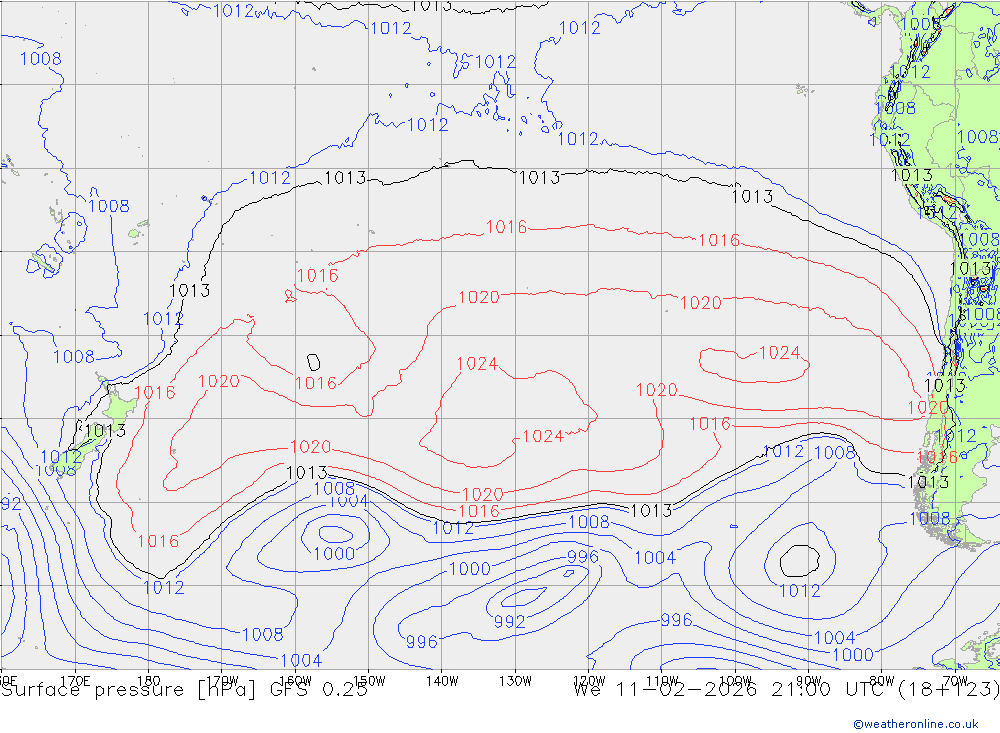The width and height of the screenshot is (1000, 733).
Task: Click the 'Surface pressure [hPa]' title text
Action: click(128, 690)
